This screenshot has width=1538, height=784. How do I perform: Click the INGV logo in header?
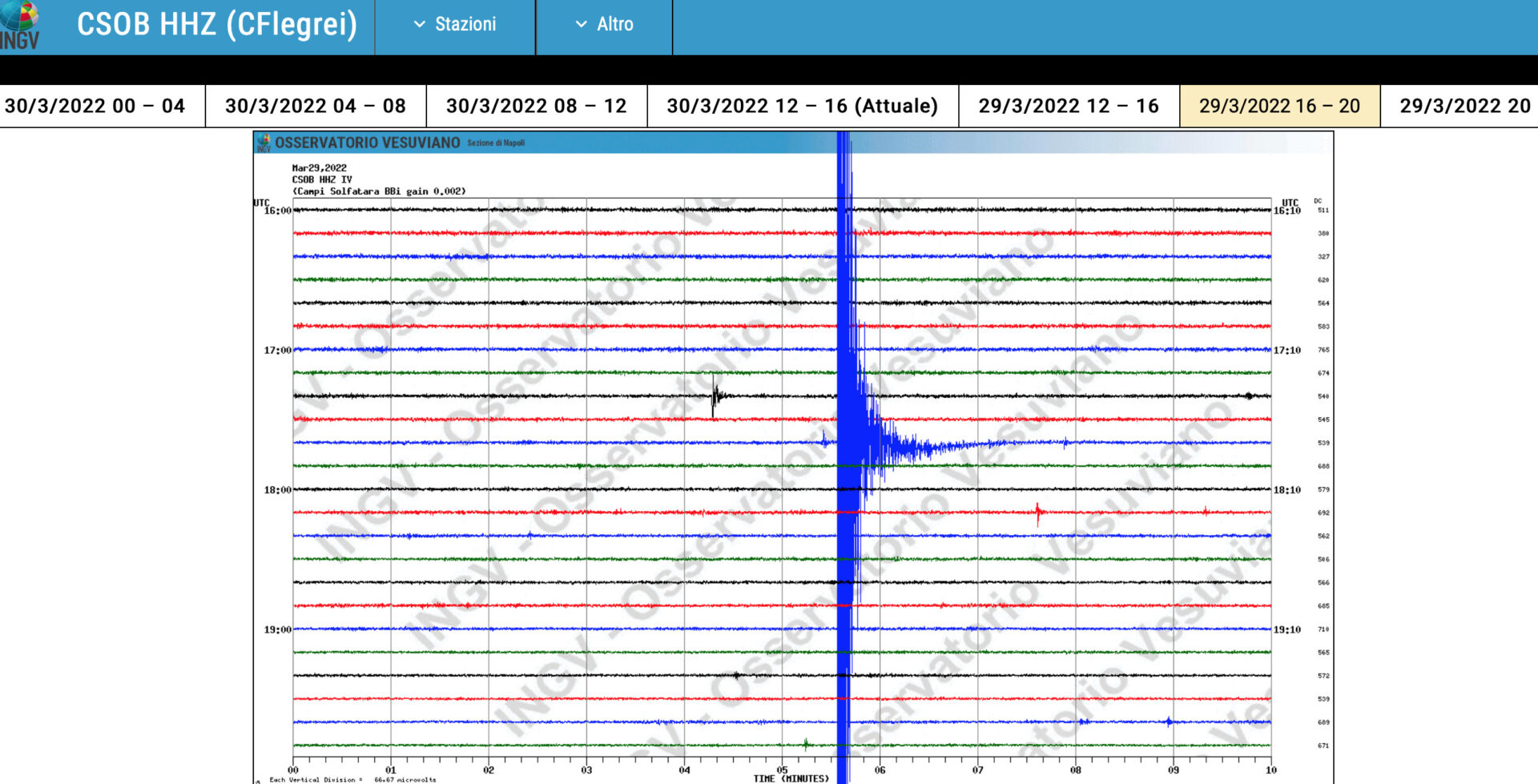click(21, 26)
